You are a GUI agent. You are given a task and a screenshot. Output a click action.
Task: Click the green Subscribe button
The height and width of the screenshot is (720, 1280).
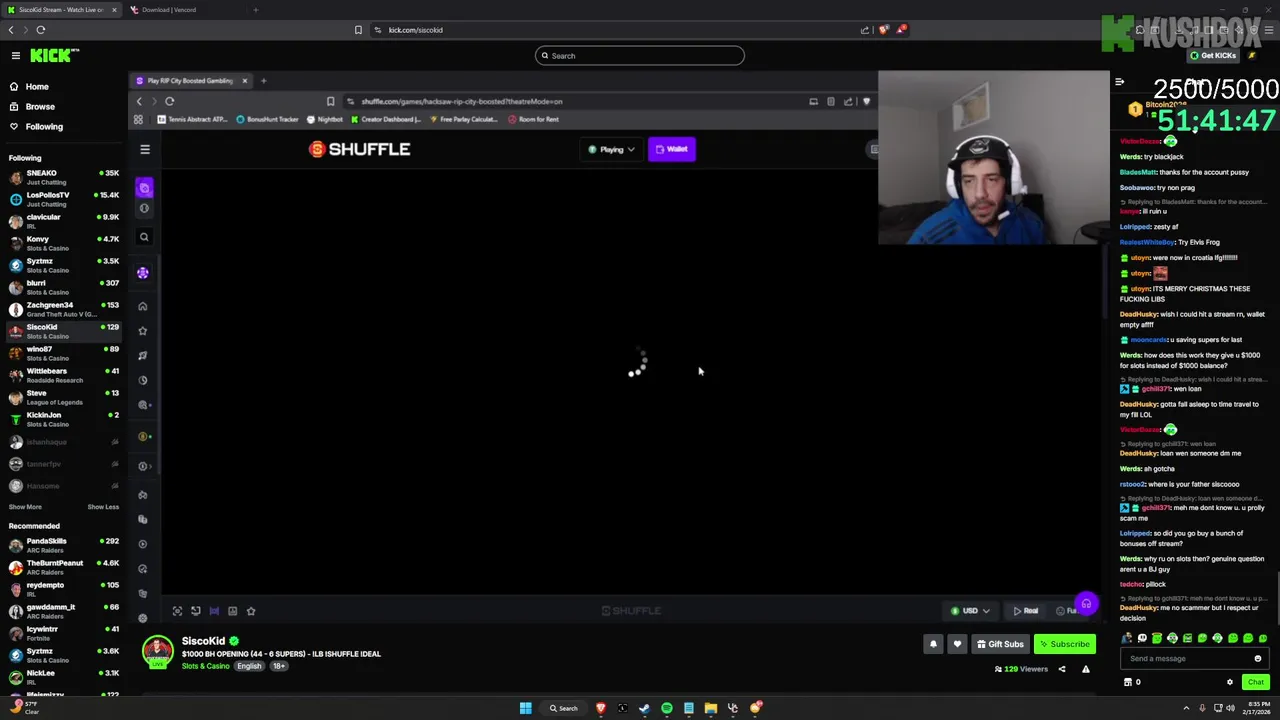pos(1065,644)
